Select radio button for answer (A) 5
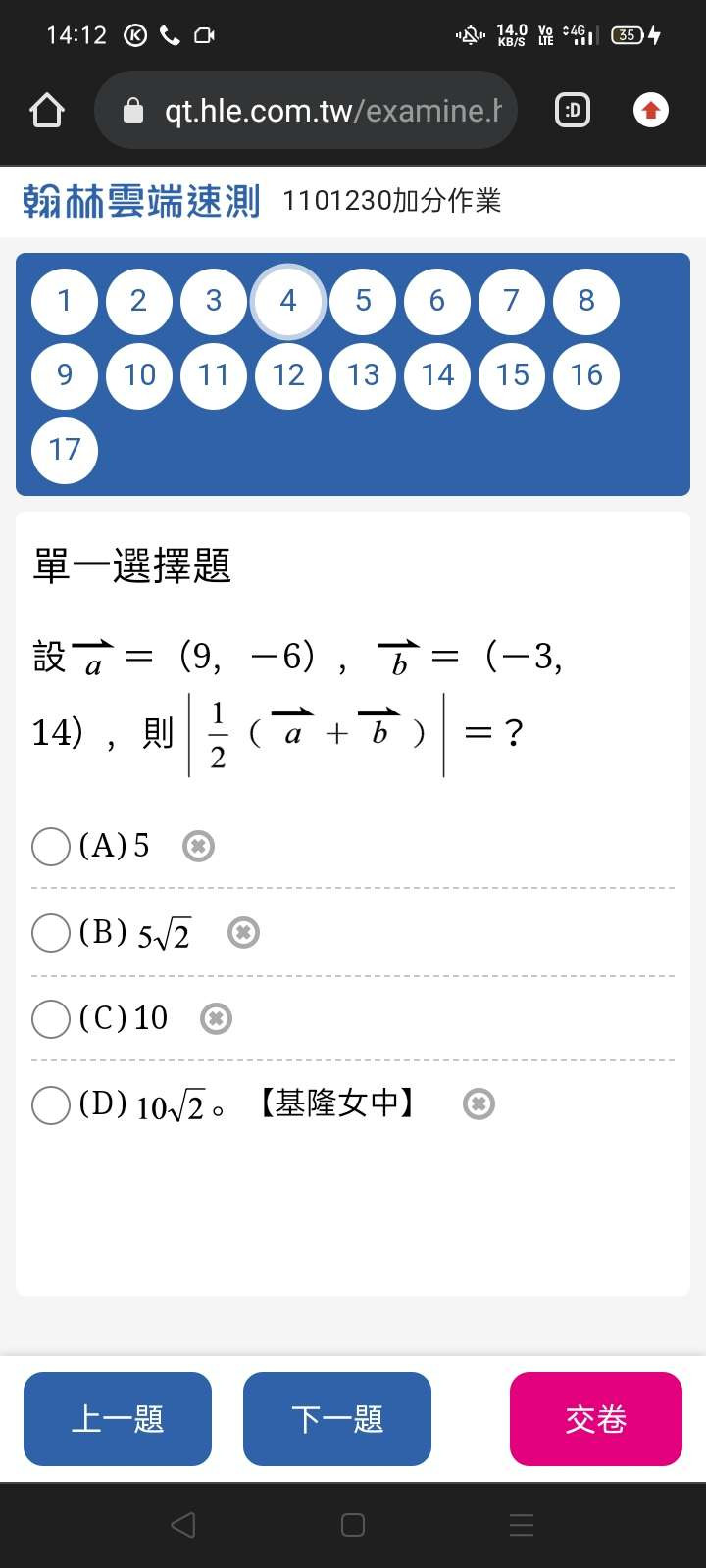 tap(51, 847)
